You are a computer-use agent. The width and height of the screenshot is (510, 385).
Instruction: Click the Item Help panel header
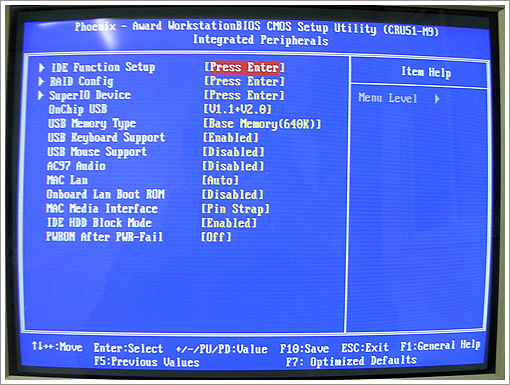click(x=426, y=72)
